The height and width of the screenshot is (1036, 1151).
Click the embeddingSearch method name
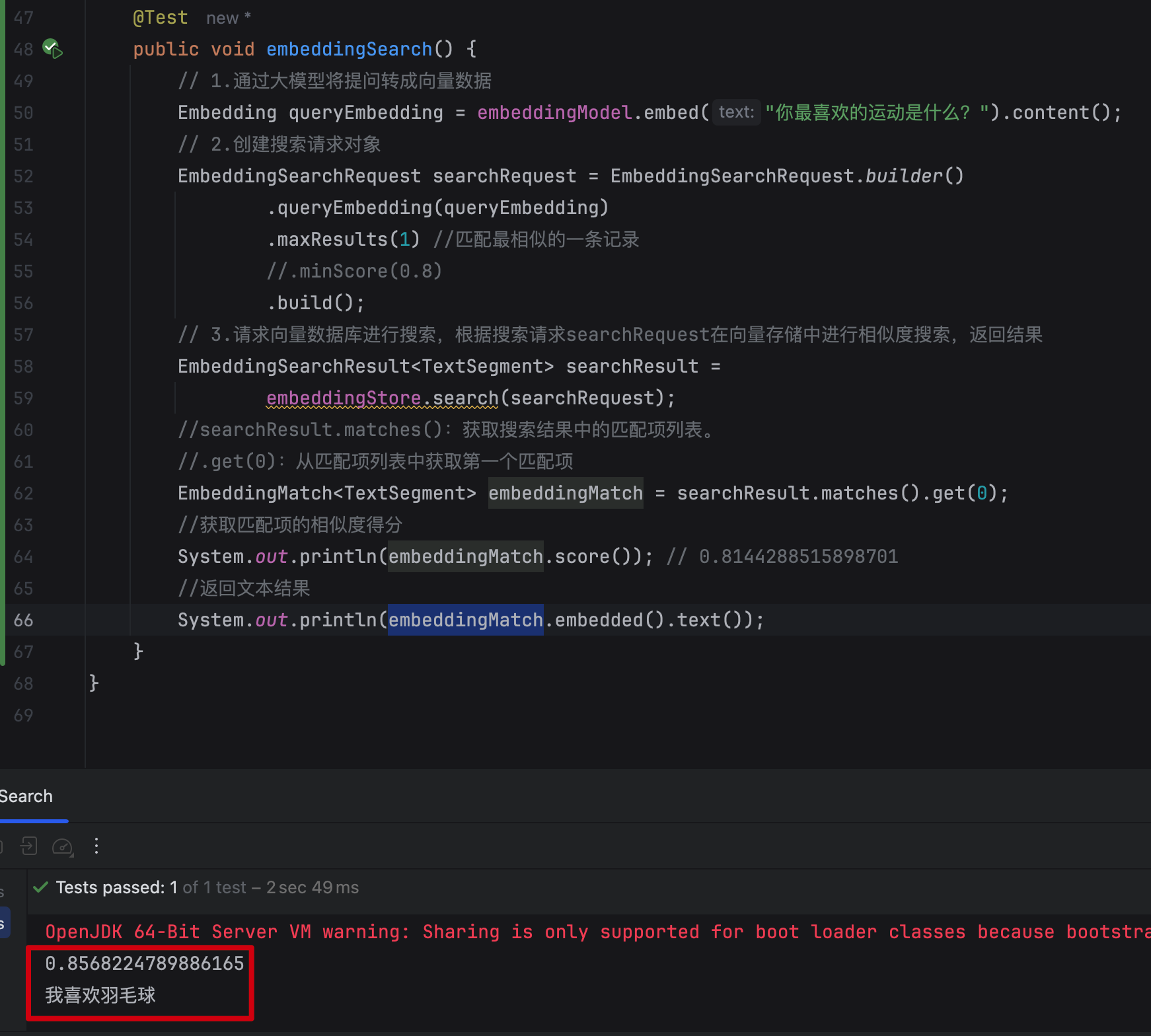(x=349, y=49)
